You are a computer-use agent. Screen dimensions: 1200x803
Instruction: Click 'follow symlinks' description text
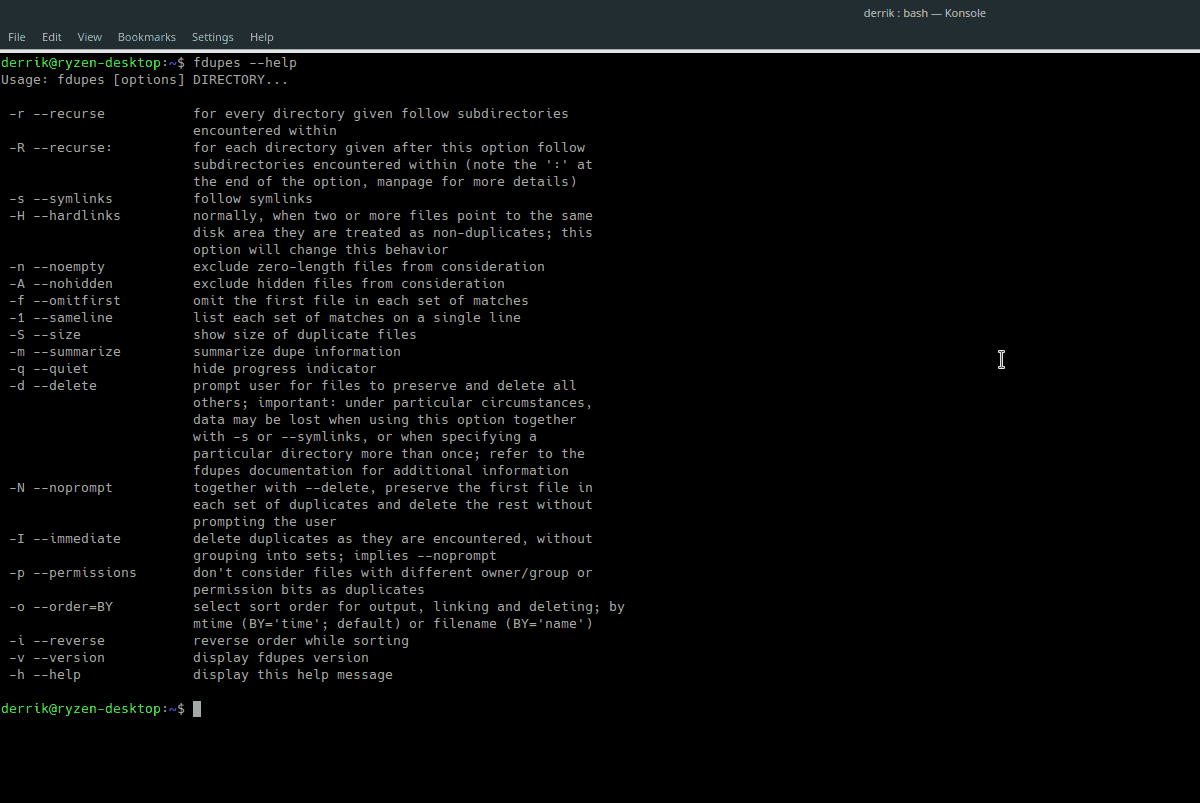[x=253, y=199]
